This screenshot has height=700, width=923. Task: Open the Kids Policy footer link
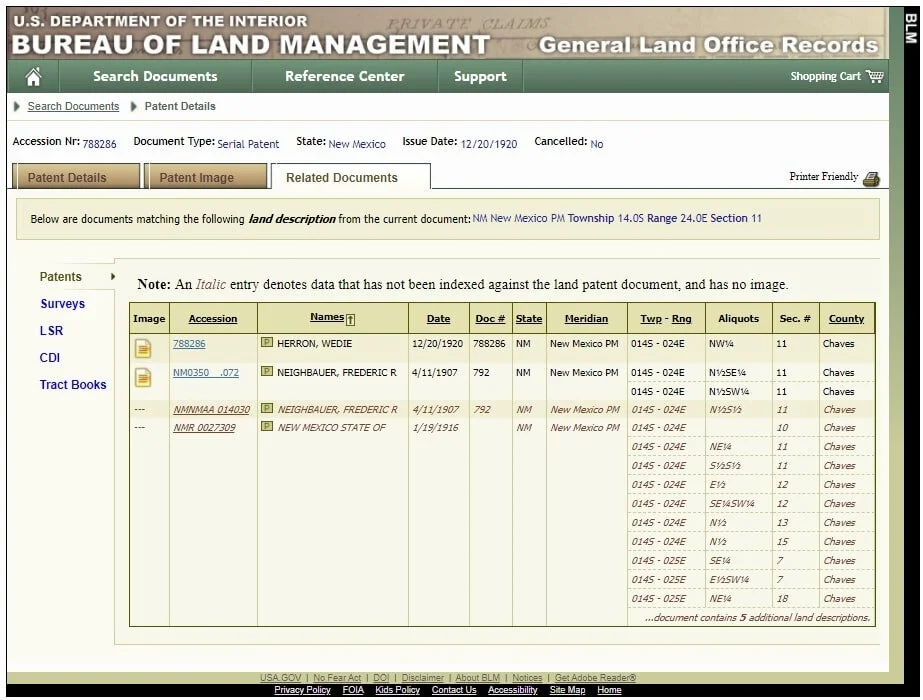(x=397, y=690)
